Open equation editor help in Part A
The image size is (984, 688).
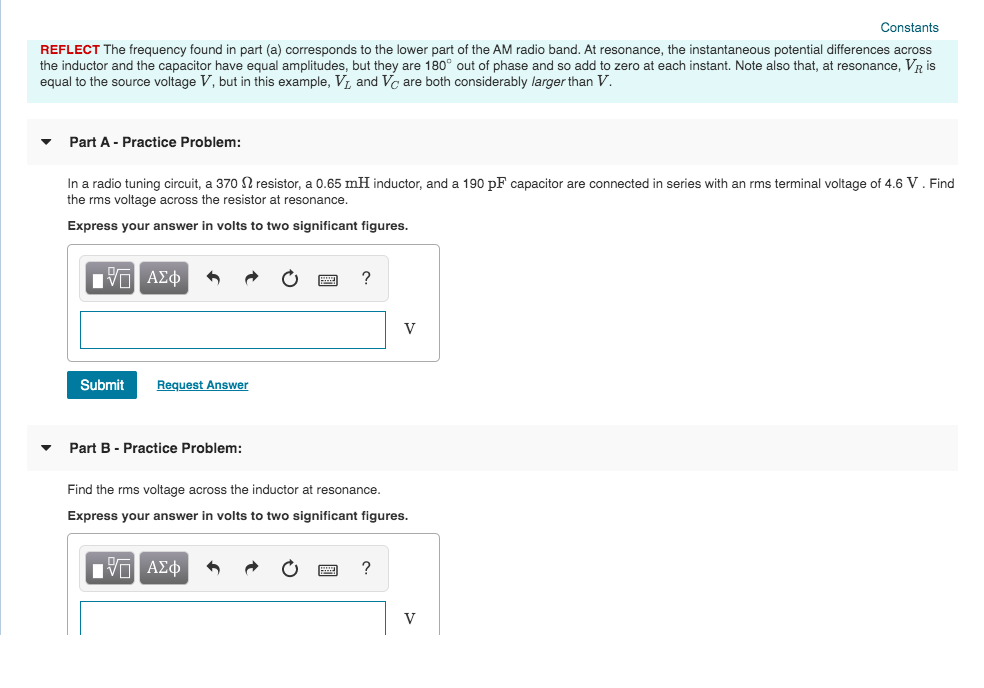coord(366,278)
